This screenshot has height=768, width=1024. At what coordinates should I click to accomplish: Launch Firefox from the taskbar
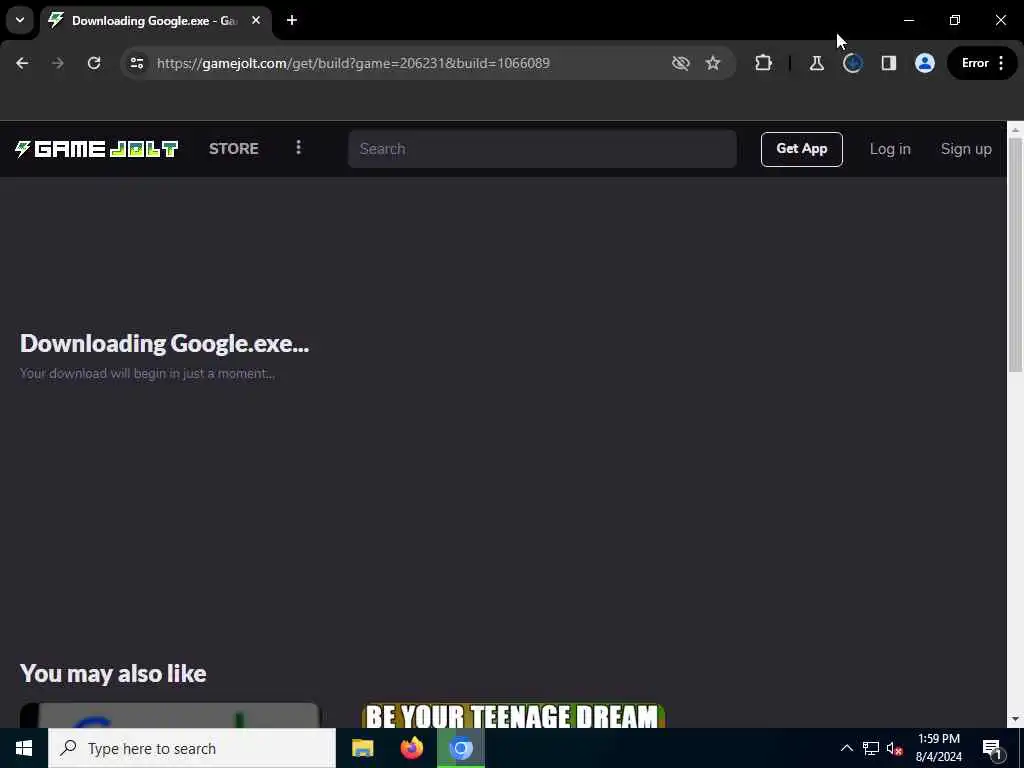tap(411, 748)
